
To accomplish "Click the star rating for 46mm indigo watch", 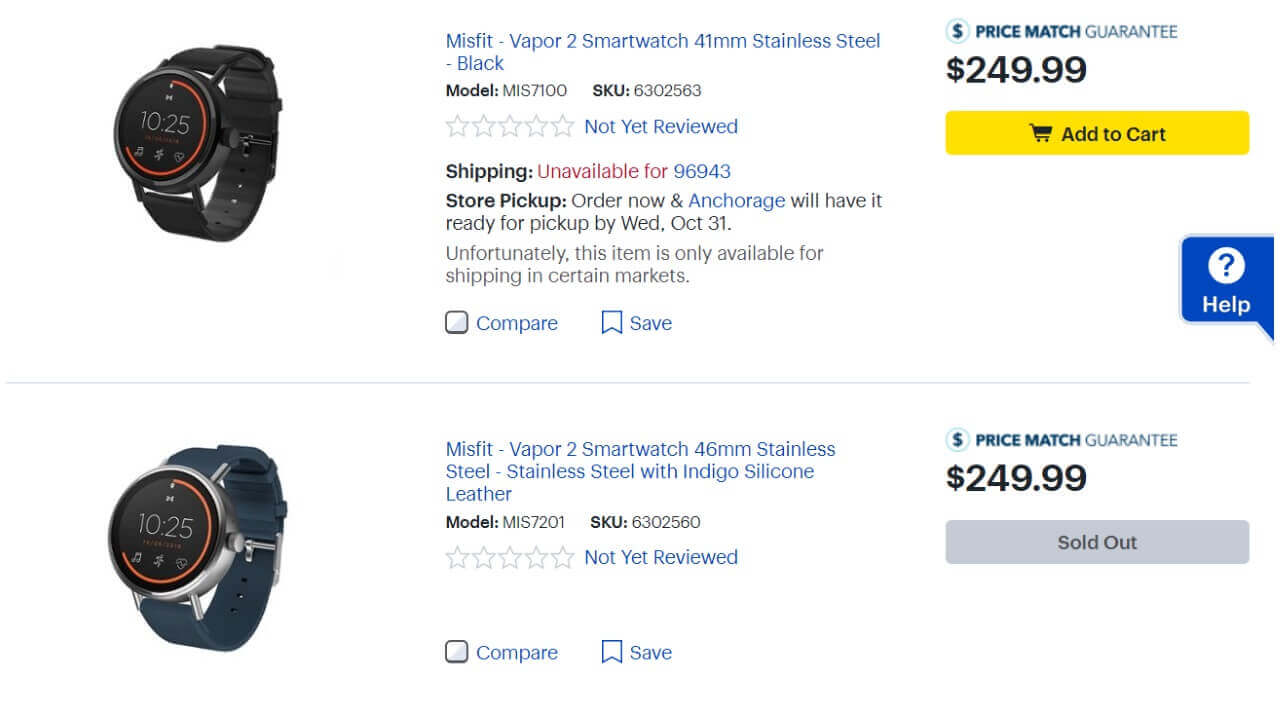I will click(510, 557).
